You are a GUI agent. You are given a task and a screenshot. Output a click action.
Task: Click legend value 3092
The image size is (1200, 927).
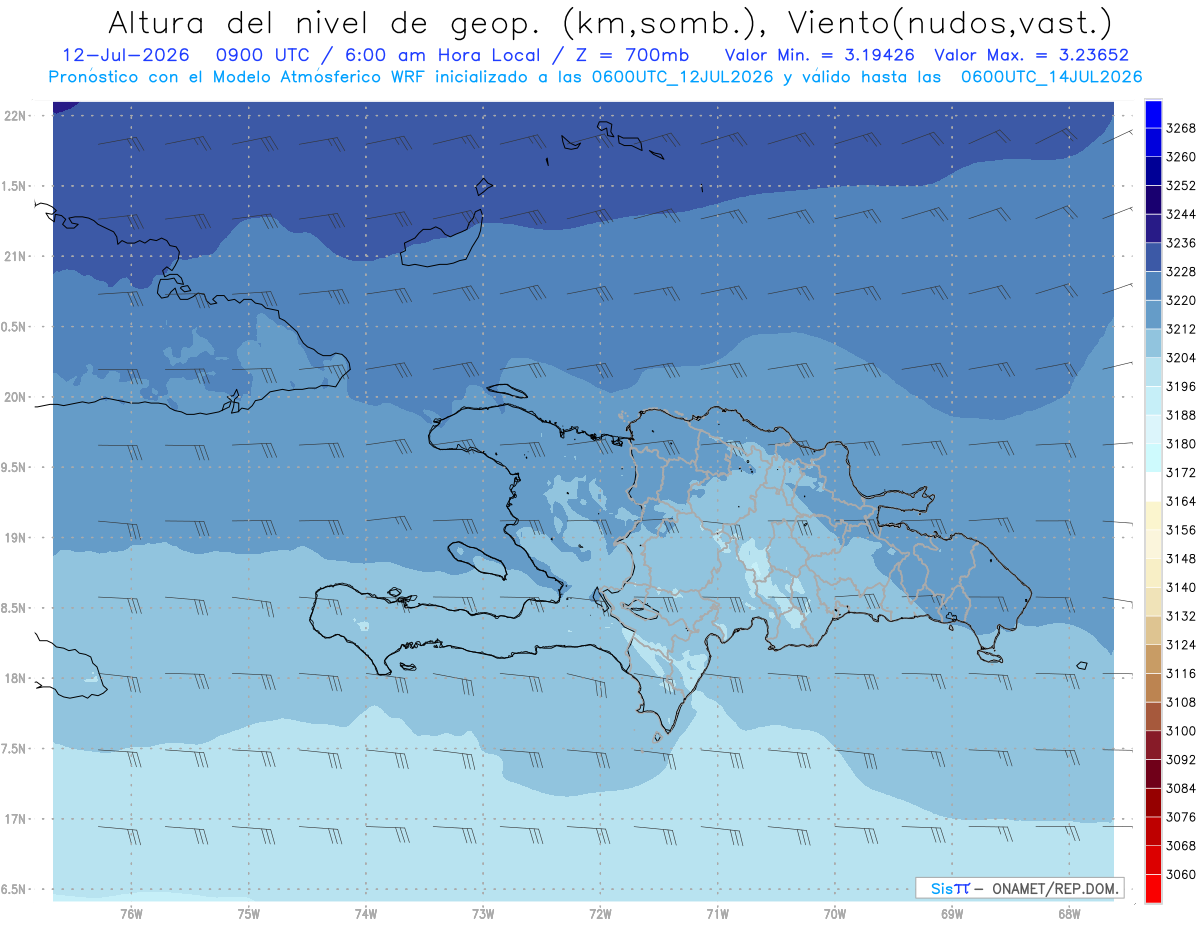point(1181,760)
